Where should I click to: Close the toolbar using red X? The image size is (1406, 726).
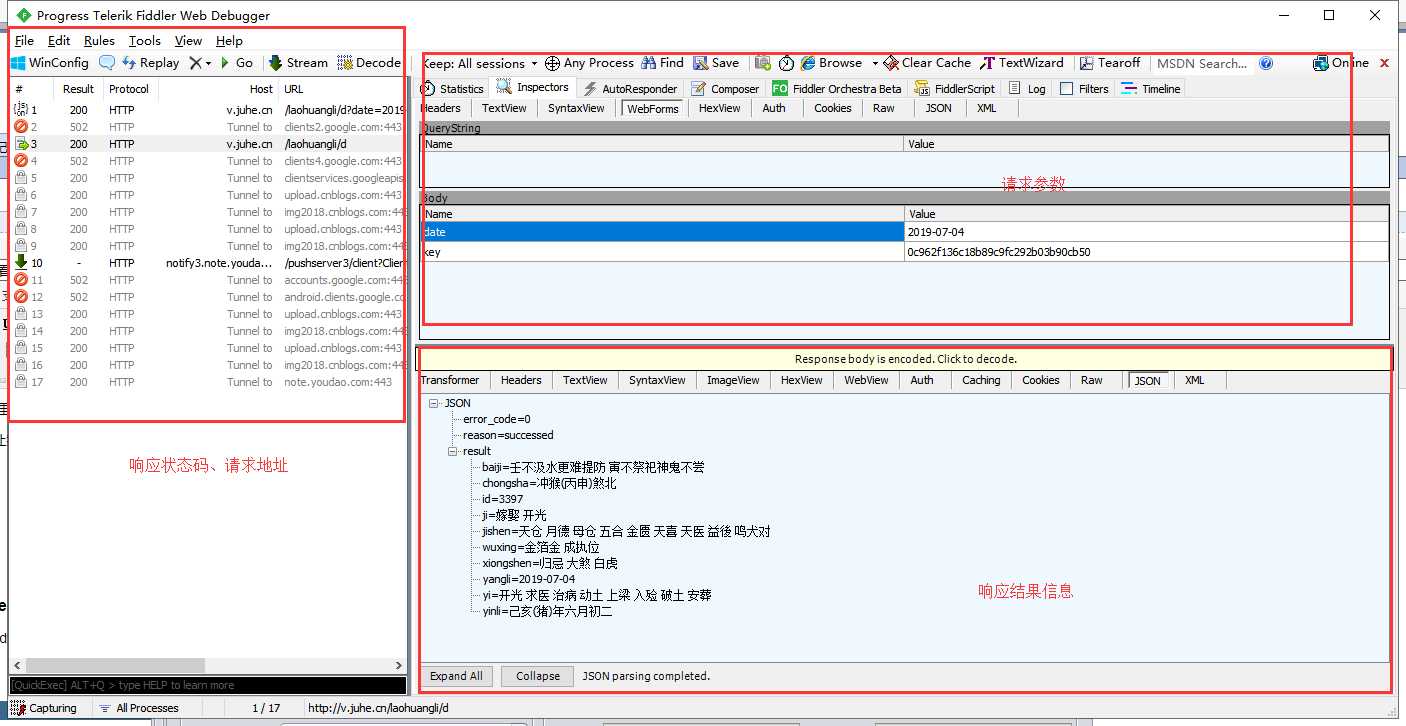coord(1384,63)
